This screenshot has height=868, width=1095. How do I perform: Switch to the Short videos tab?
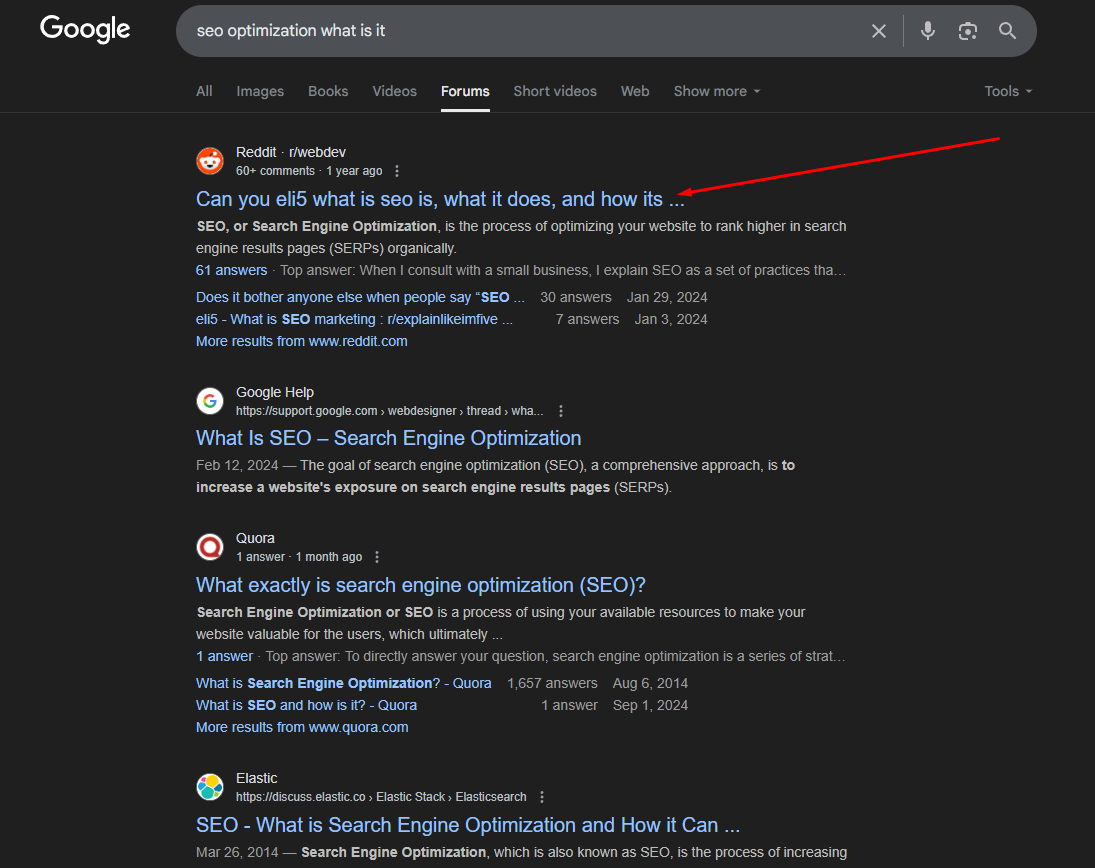(x=555, y=91)
